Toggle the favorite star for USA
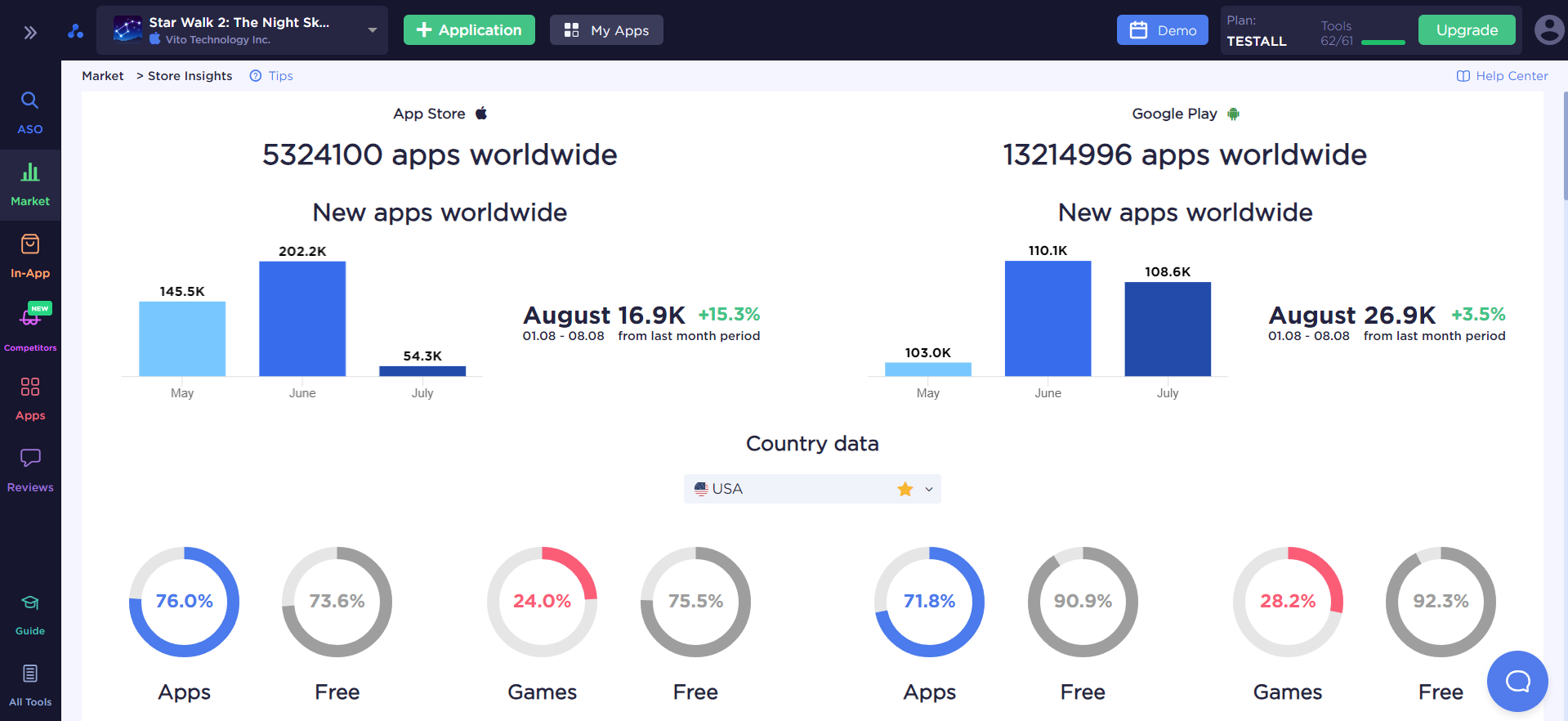Viewport: 1568px width, 721px height. point(905,489)
